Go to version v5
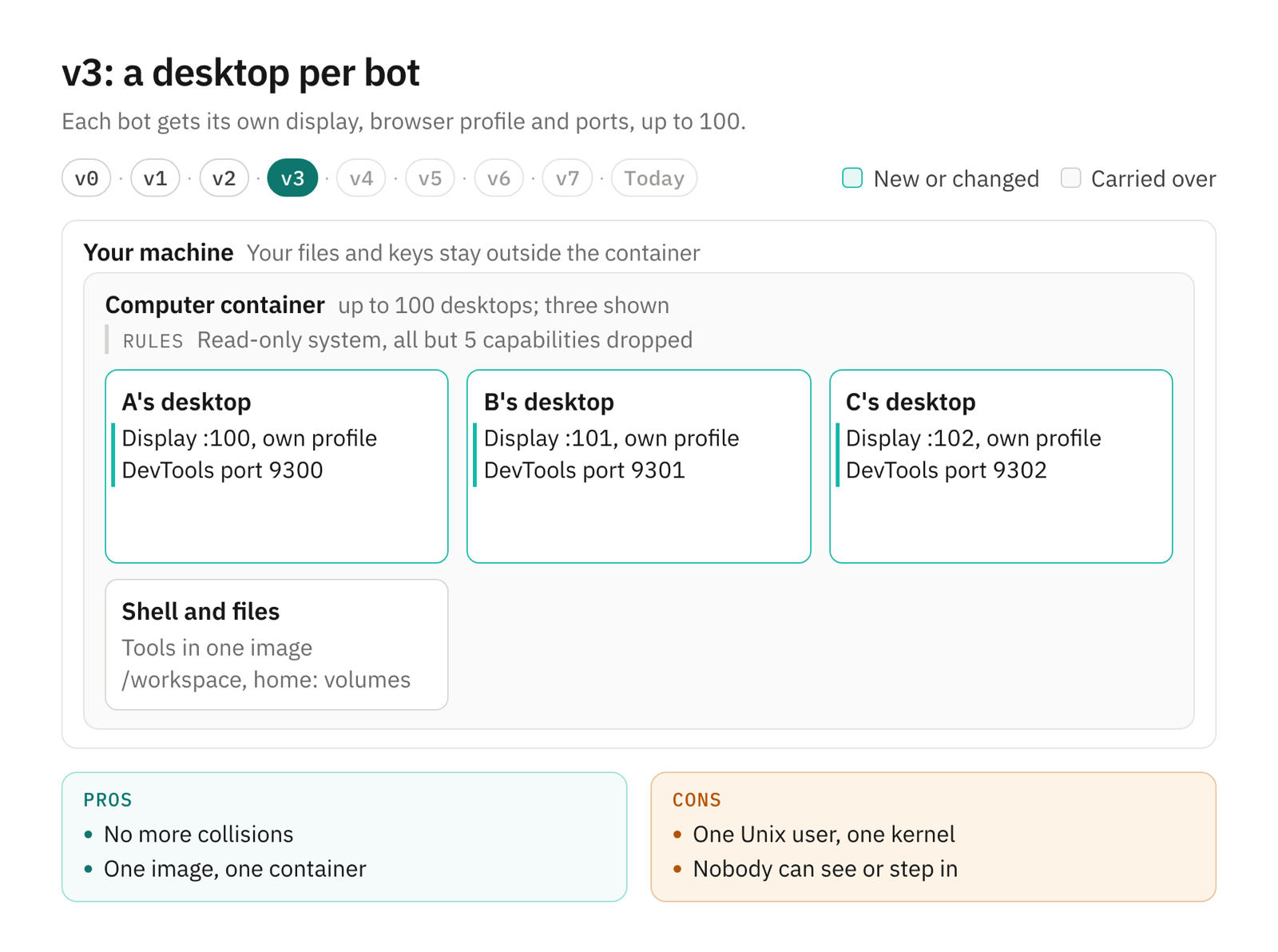Viewport: 1278px width, 952px height. tap(430, 178)
